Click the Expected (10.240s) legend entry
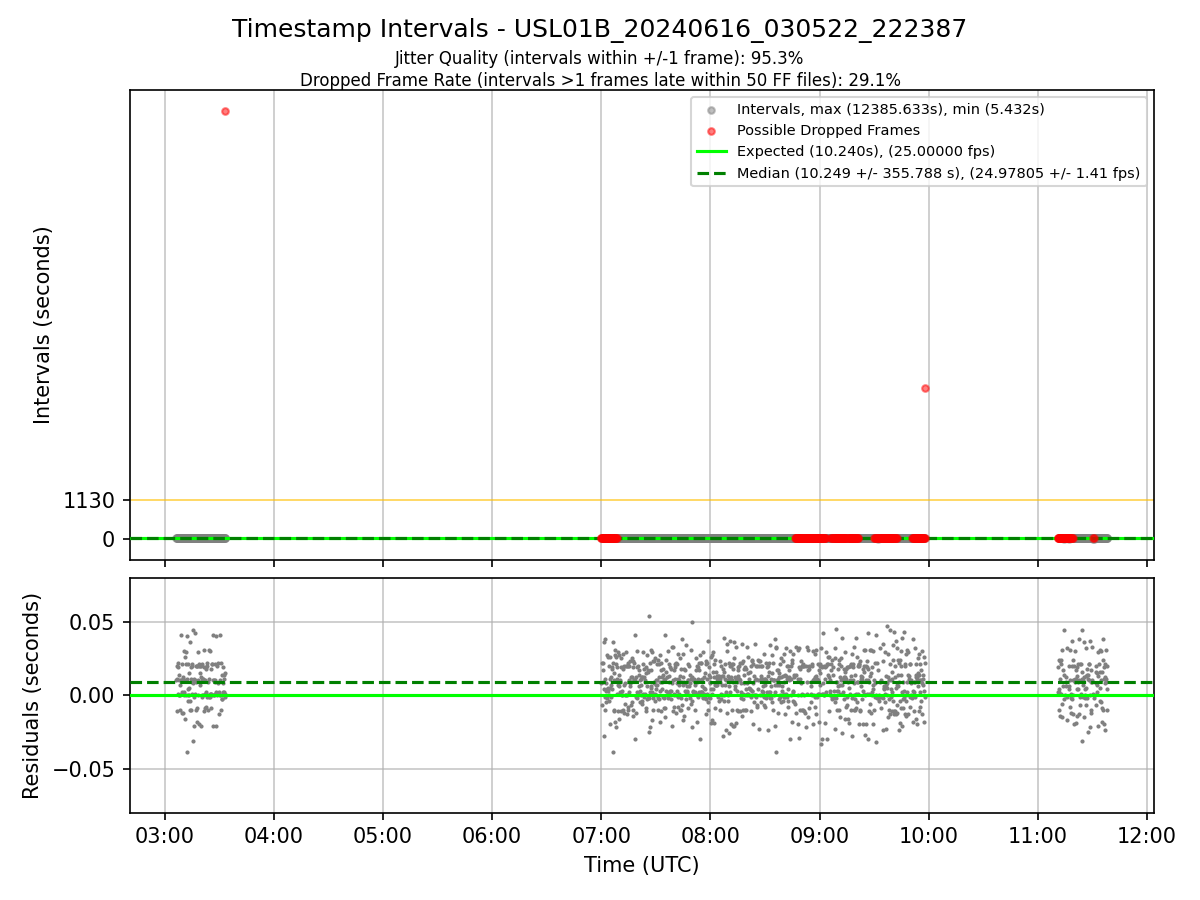The height and width of the screenshot is (900, 1200). coord(847,151)
